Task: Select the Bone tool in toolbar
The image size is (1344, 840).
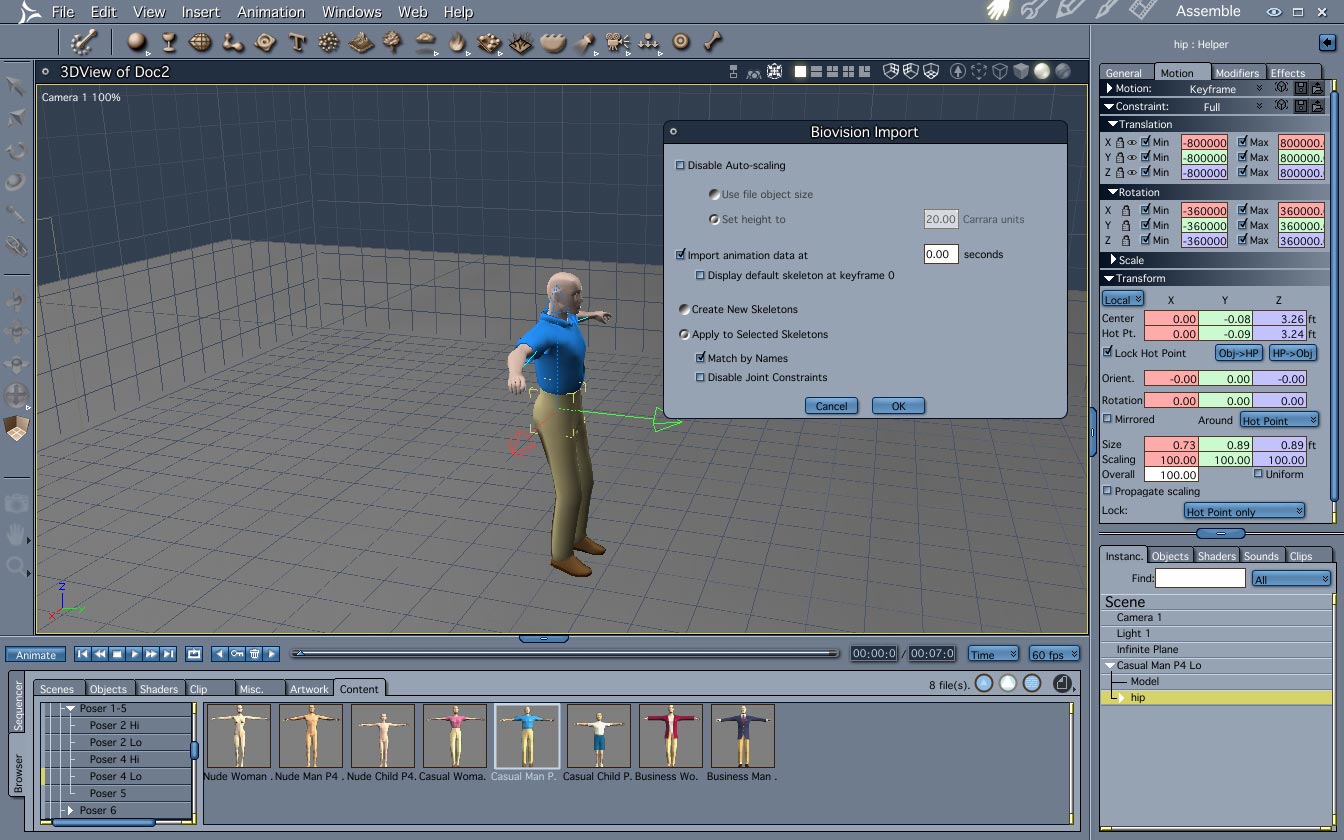Action: tap(712, 42)
